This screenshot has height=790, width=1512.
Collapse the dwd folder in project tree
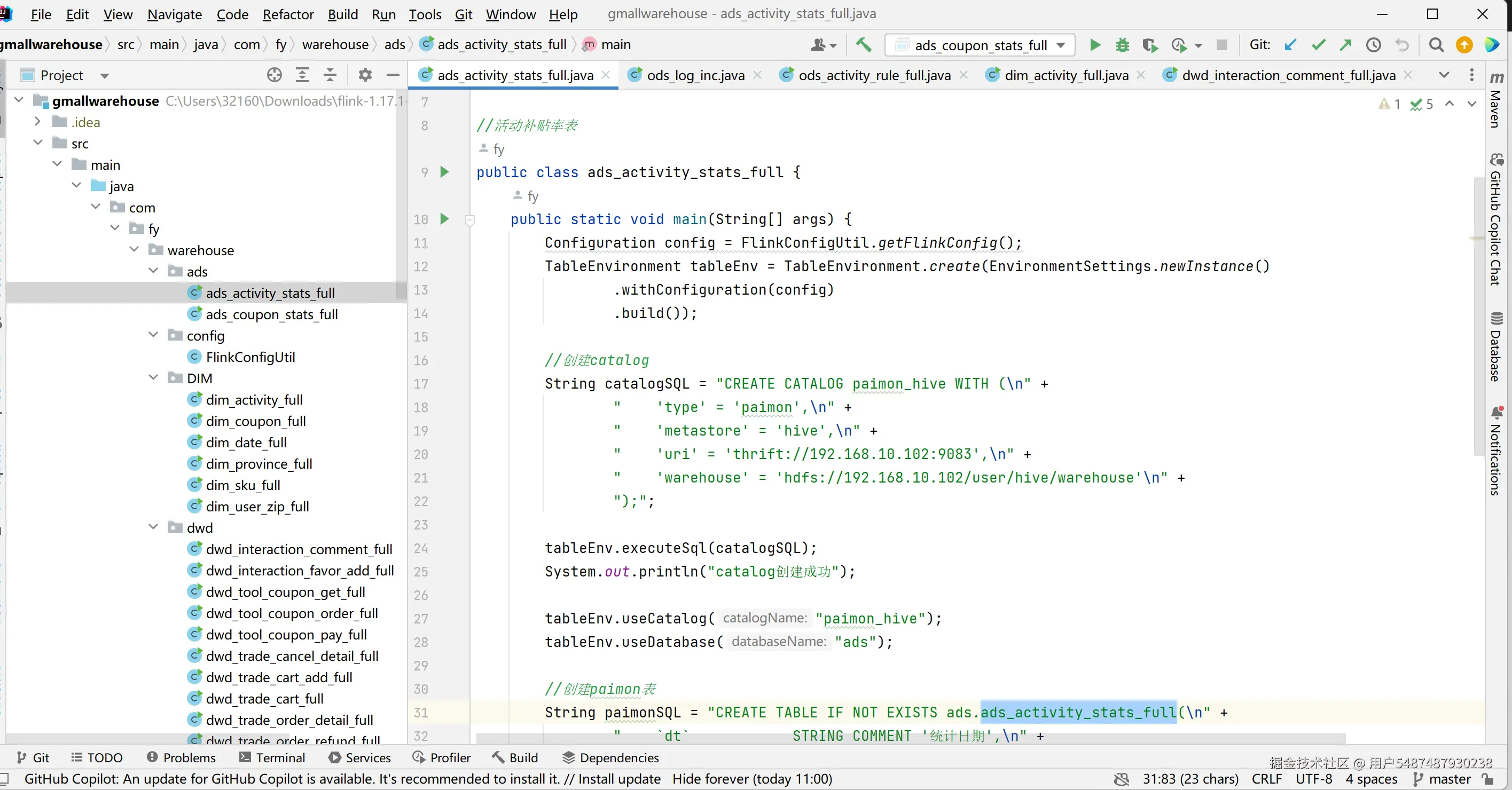tap(154, 527)
